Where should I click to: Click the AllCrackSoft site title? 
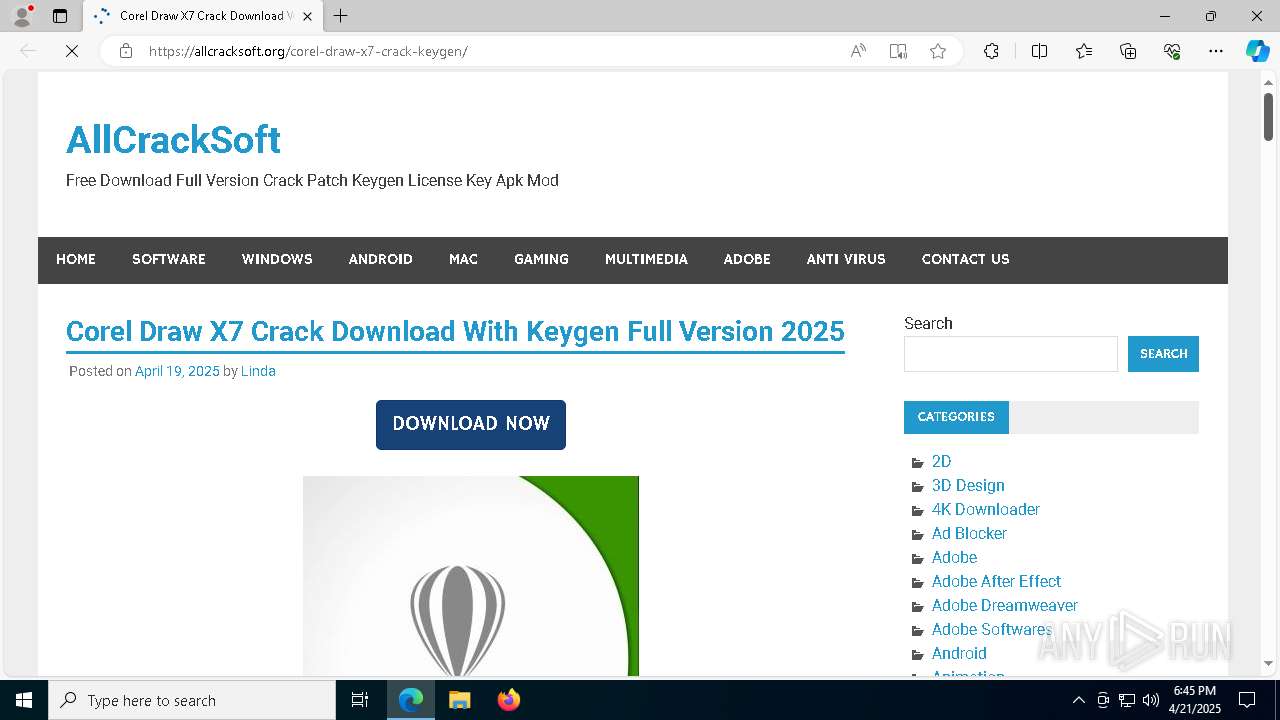tap(173, 140)
